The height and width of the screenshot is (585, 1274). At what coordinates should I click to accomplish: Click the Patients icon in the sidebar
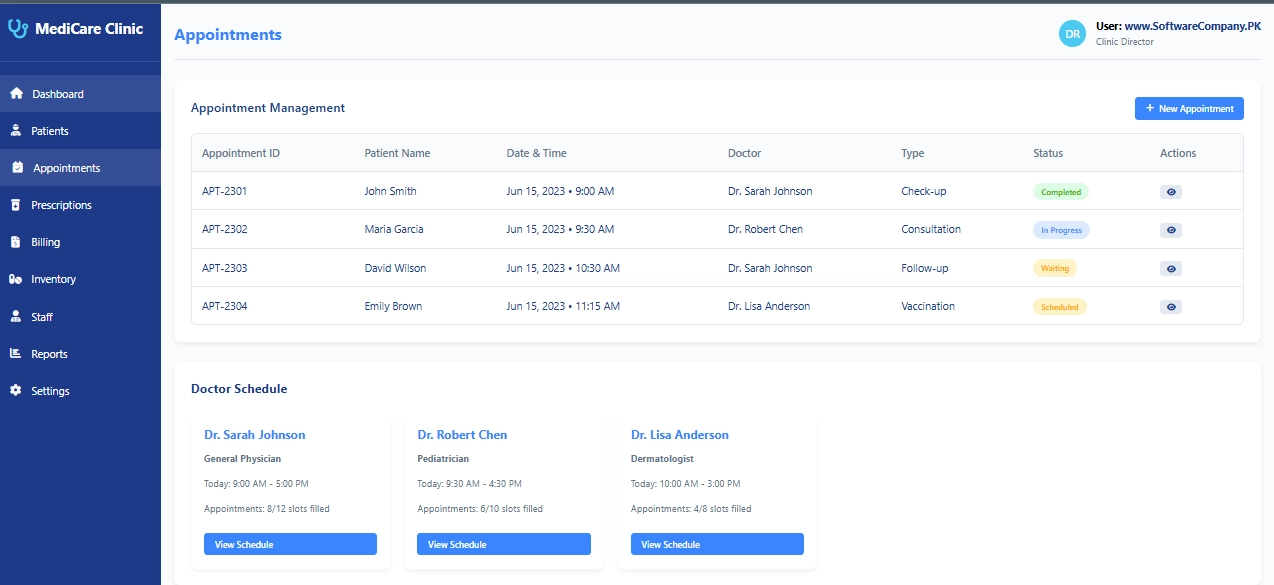point(16,130)
